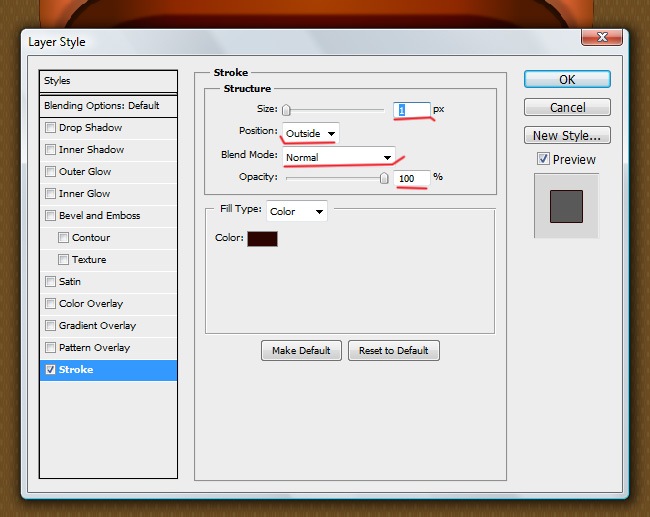Viewport: 650px width, 517px height.
Task: Open the Position dropdown
Action: click(311, 133)
